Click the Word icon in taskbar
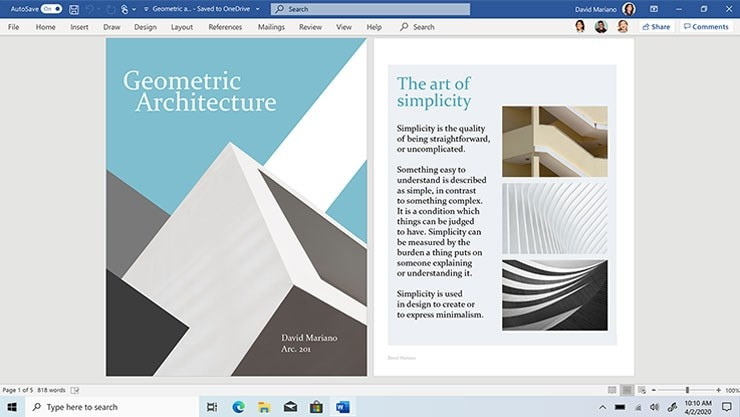The image size is (740, 417). pyautogui.click(x=342, y=407)
